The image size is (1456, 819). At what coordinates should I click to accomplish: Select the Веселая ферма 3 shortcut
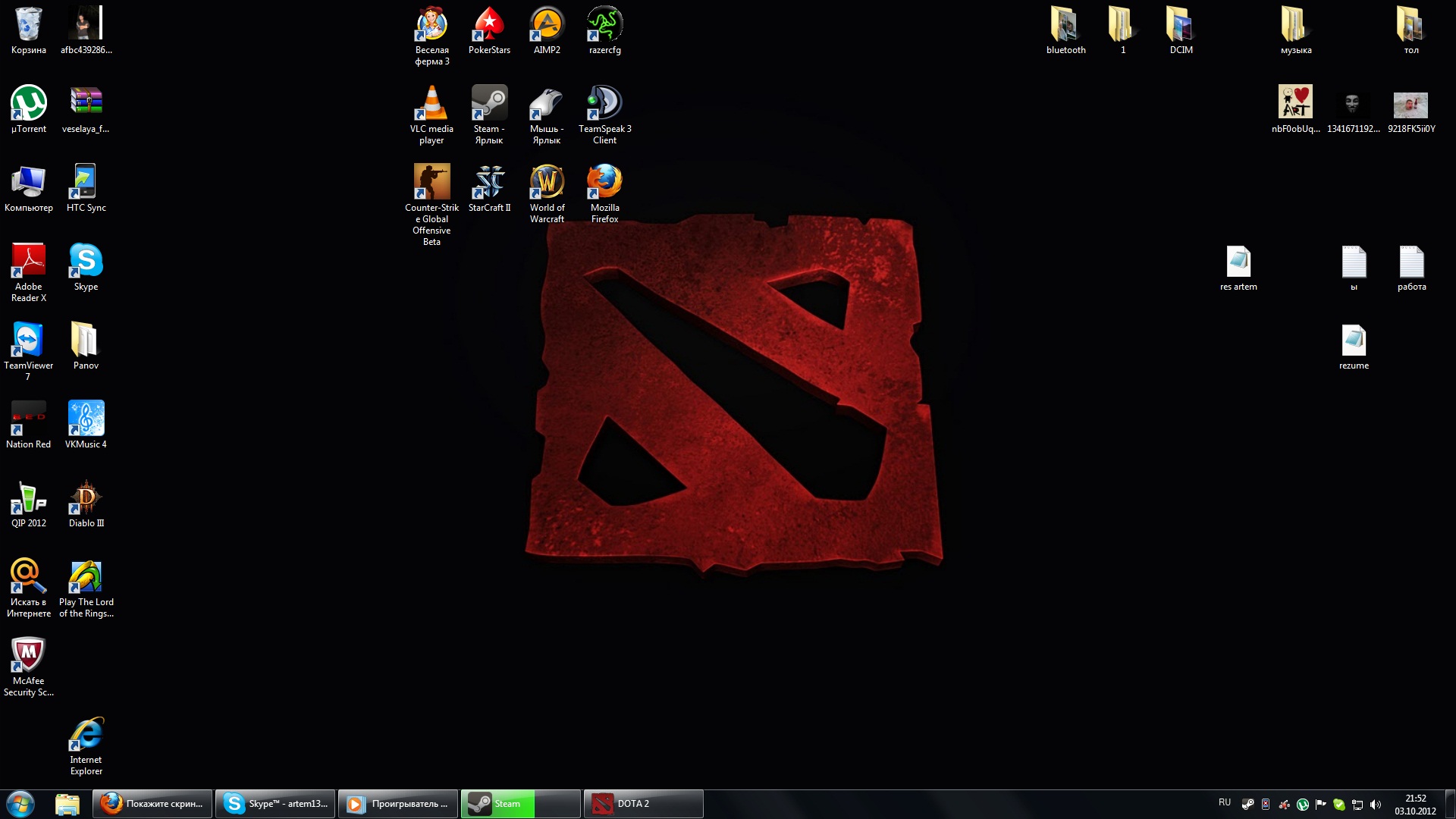432,36
